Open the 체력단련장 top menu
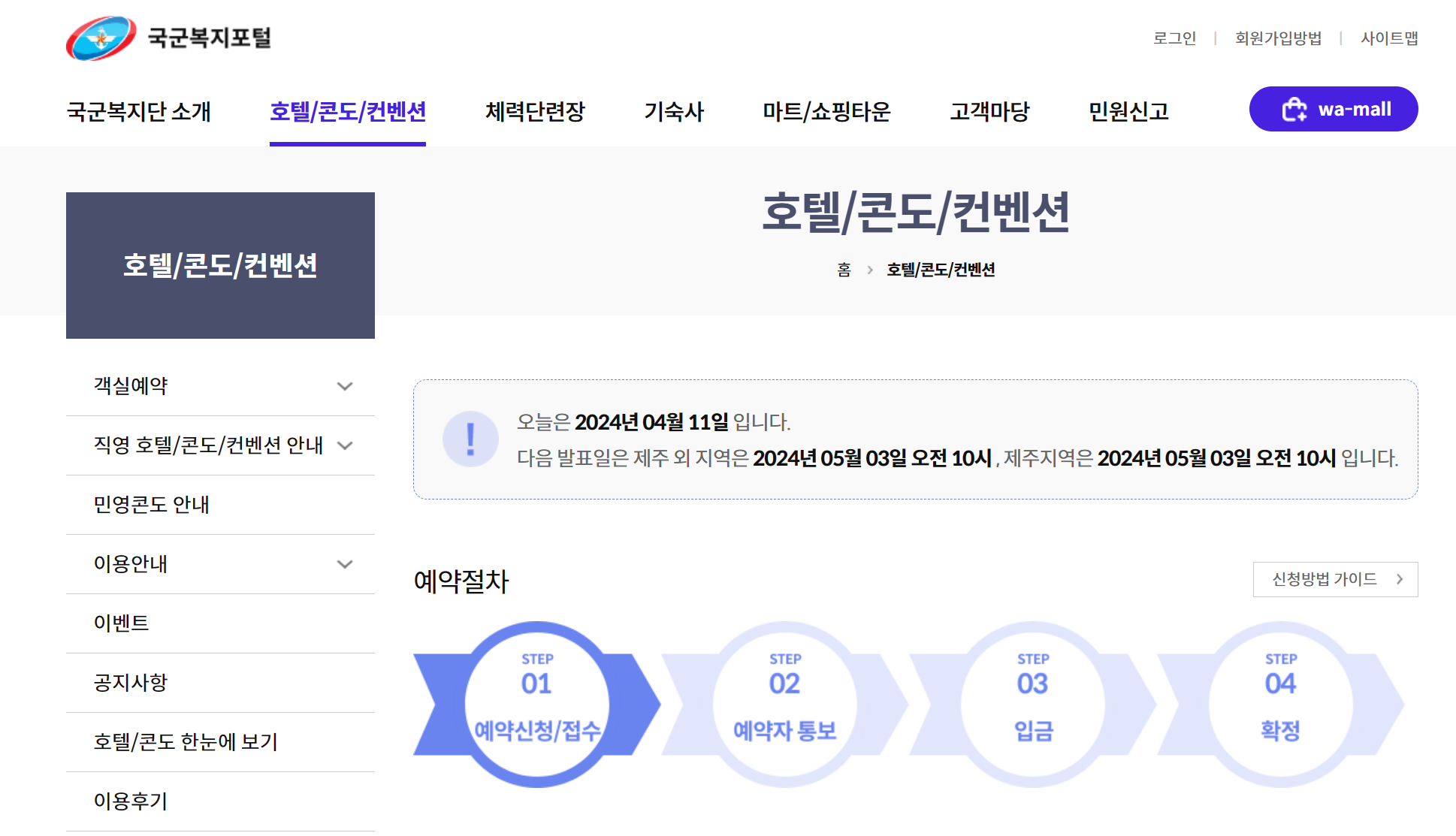Viewport: 1456px width, 836px height. pyautogui.click(x=535, y=112)
